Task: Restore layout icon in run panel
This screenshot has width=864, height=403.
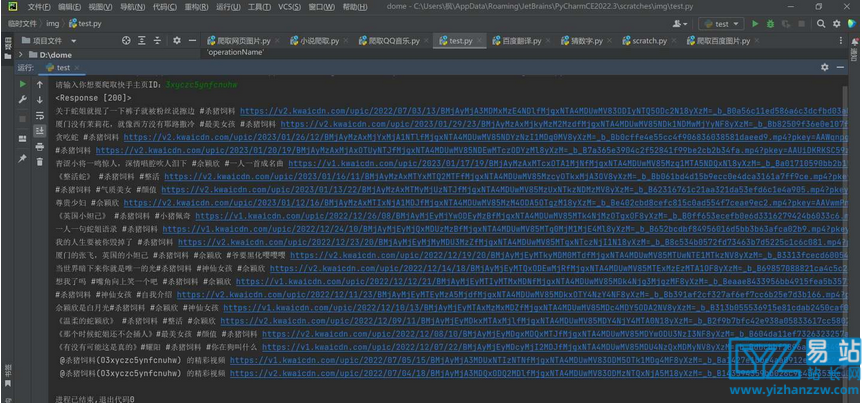Action: tap(23, 139)
